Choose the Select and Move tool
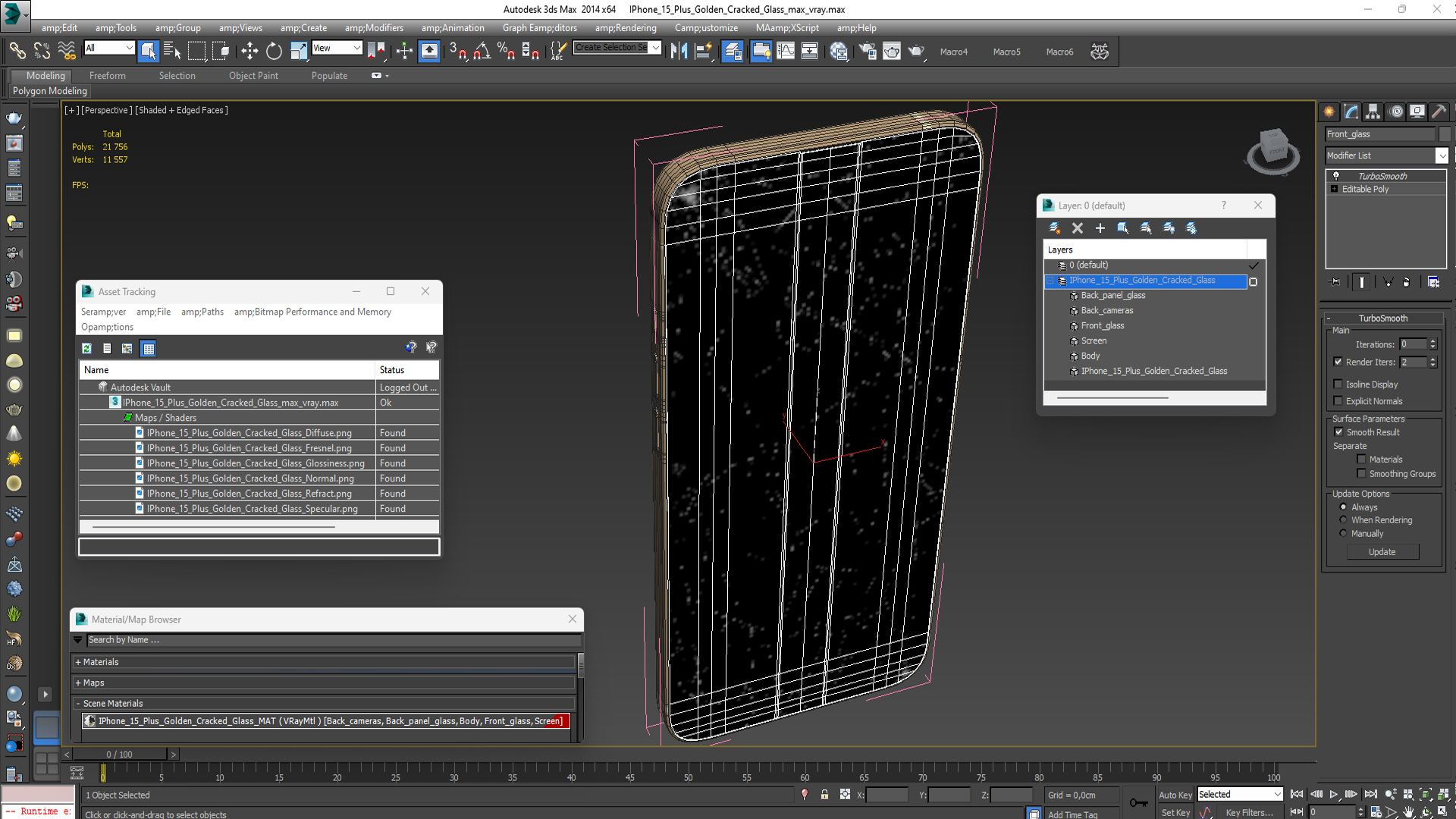Image resolution: width=1456 pixels, height=819 pixels. [249, 51]
